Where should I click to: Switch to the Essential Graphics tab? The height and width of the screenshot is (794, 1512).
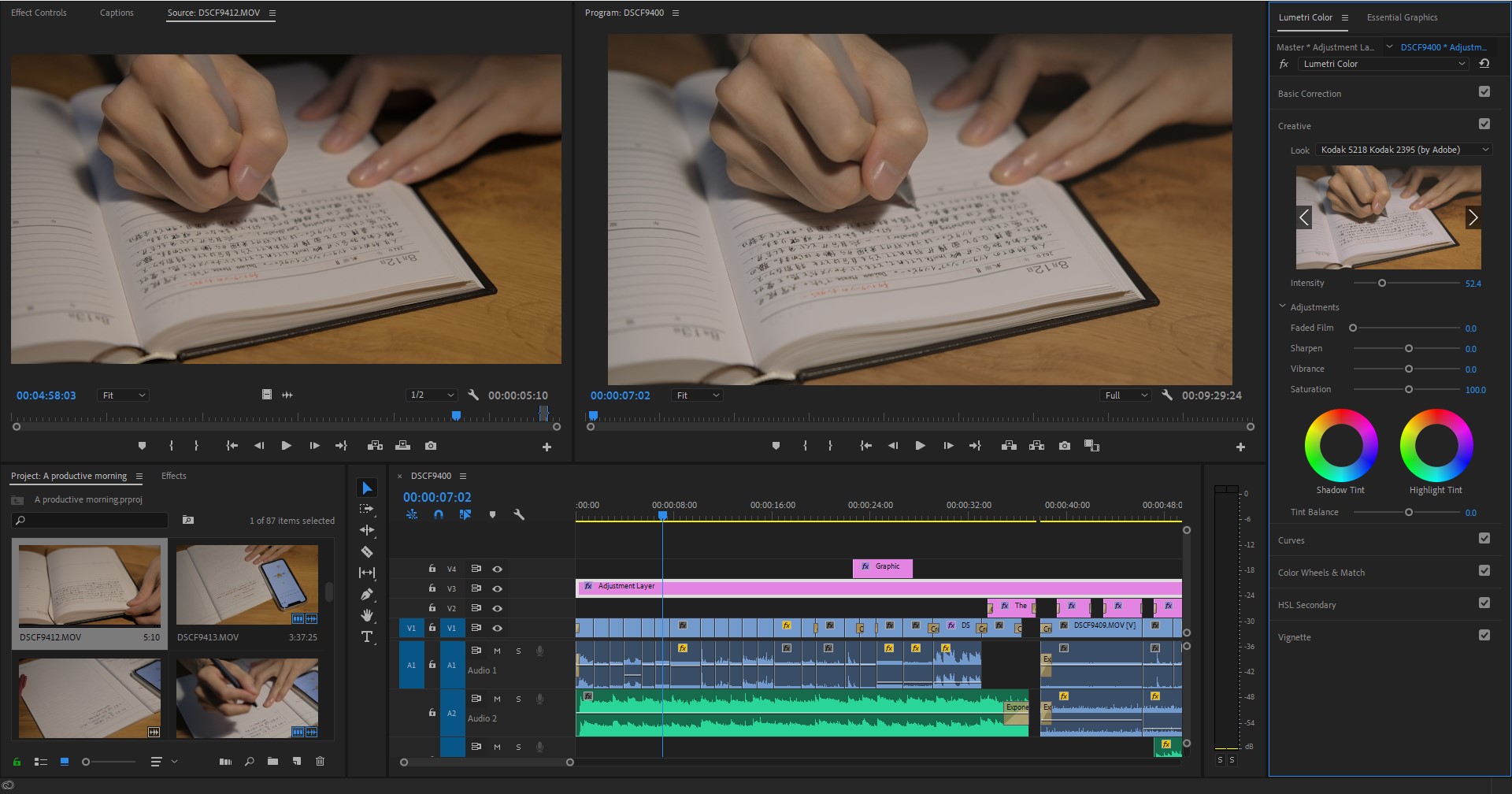tap(1402, 17)
